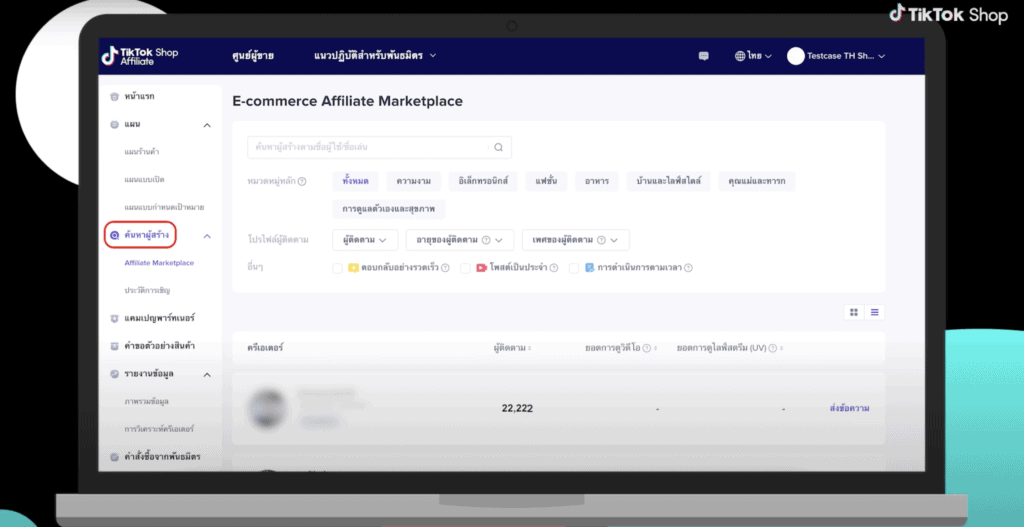The width and height of the screenshot is (1024, 527).
Task: Click help icon beside ยอดการดูไลฟ์สตรีม header
Action: [773, 348]
